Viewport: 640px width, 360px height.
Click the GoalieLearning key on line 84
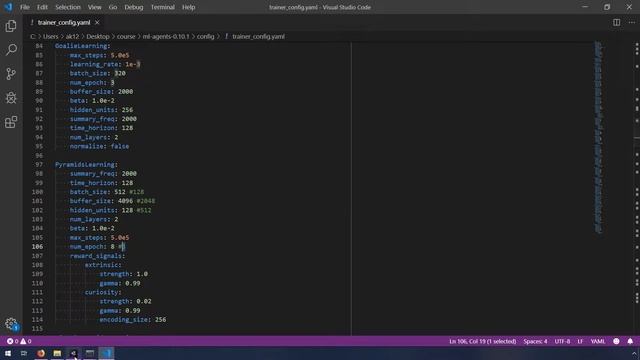point(81,46)
